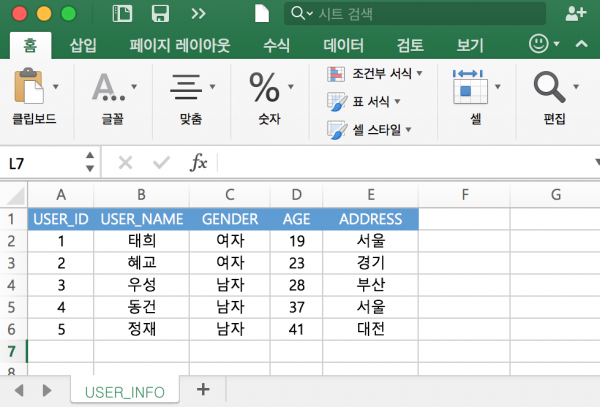Open the 클립보드 dropdown arrow

coord(56,86)
